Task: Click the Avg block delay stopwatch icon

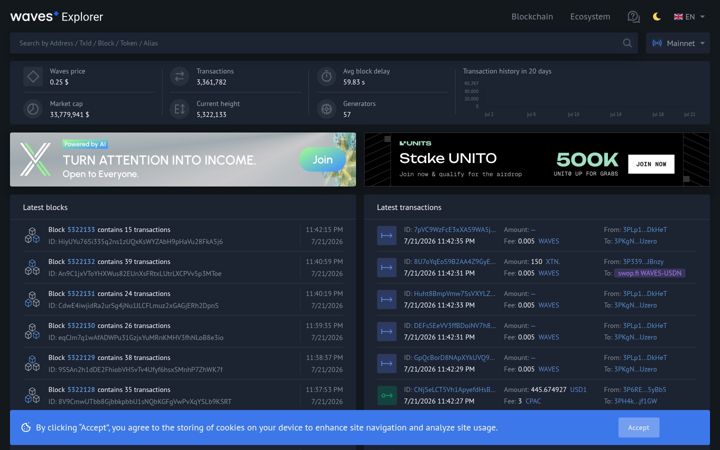Action: 326,77
